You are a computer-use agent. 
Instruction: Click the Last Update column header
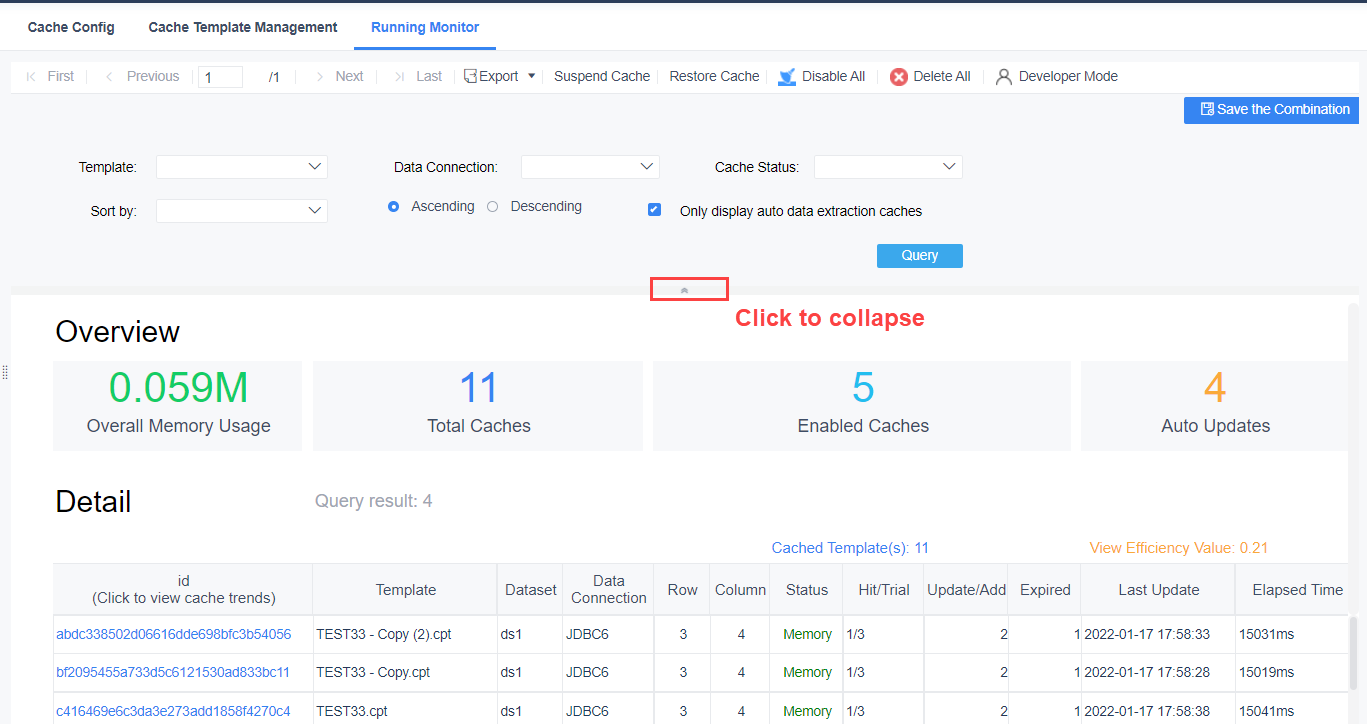click(1159, 590)
